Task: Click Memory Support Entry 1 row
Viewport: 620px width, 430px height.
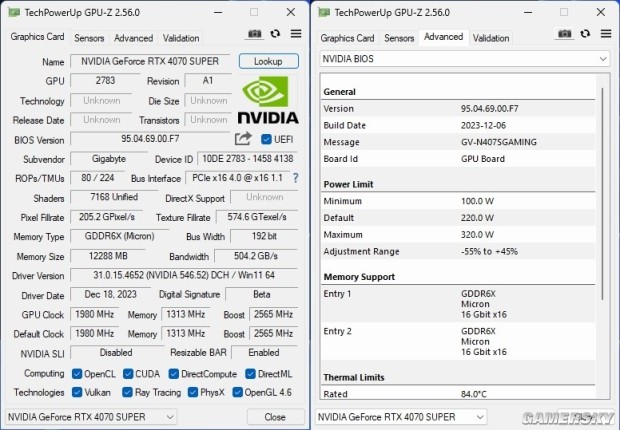Action: click(458, 304)
